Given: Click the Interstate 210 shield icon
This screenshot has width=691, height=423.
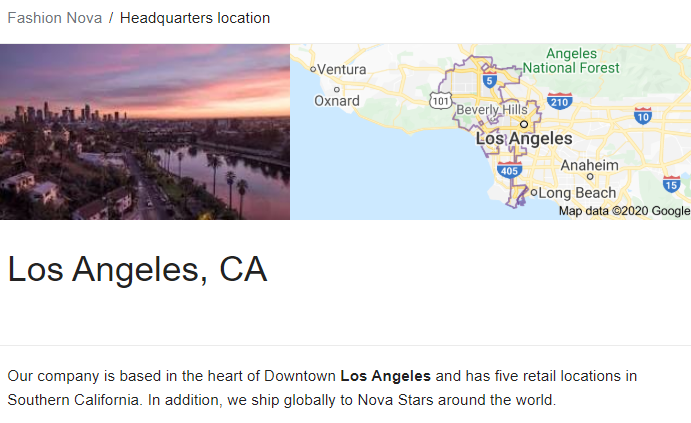Looking at the screenshot, I should tap(560, 101).
